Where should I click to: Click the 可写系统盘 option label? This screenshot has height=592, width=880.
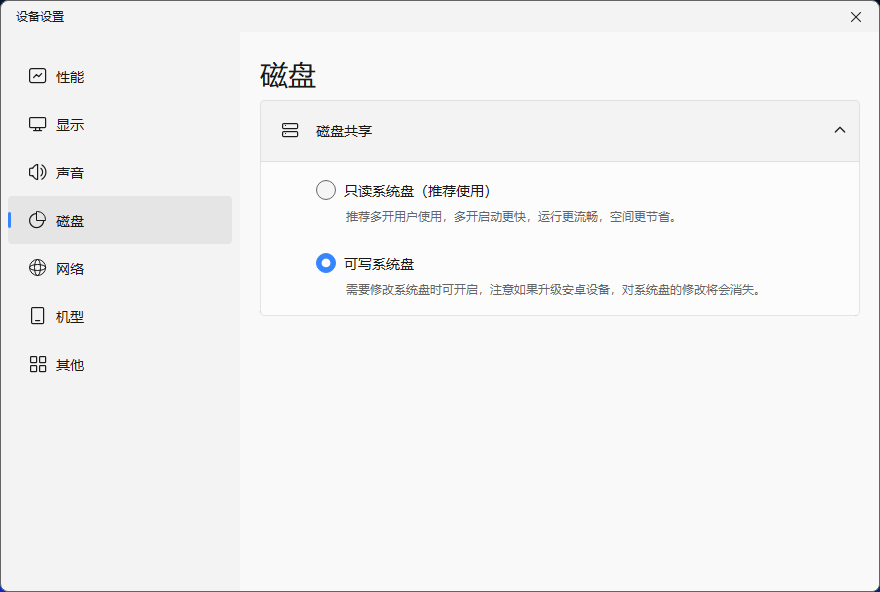click(x=379, y=264)
